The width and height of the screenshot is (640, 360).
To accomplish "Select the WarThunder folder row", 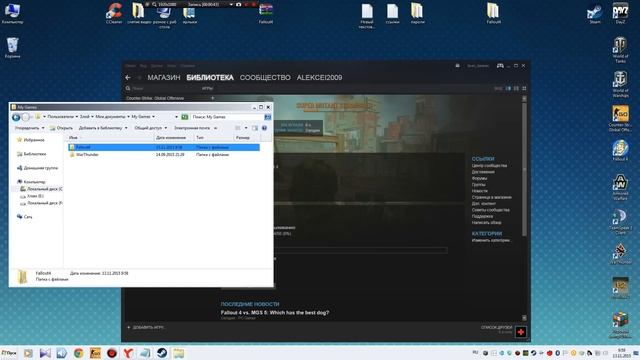I will [x=164, y=155].
